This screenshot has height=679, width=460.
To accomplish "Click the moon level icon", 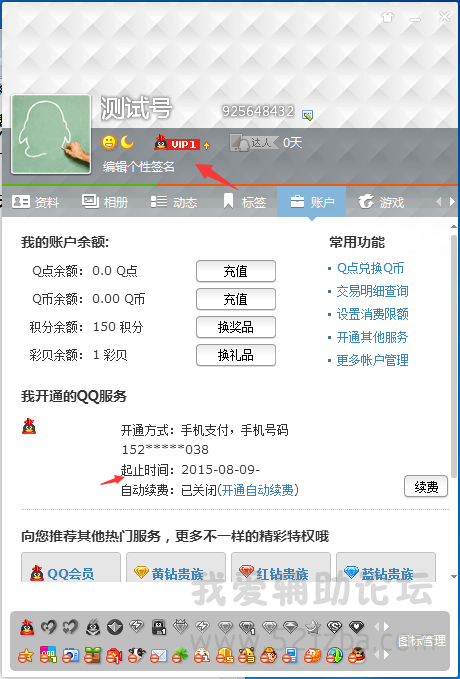I will (x=127, y=142).
